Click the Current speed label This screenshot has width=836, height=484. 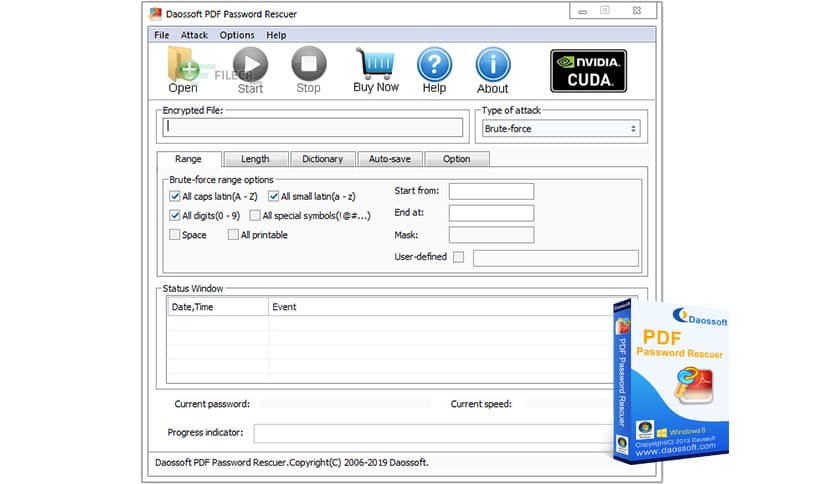481,404
